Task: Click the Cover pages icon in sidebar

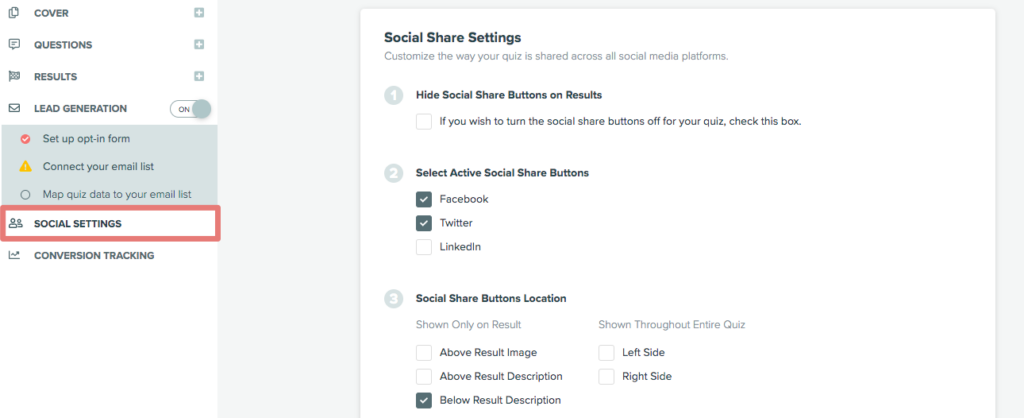Action: pyautogui.click(x=14, y=13)
